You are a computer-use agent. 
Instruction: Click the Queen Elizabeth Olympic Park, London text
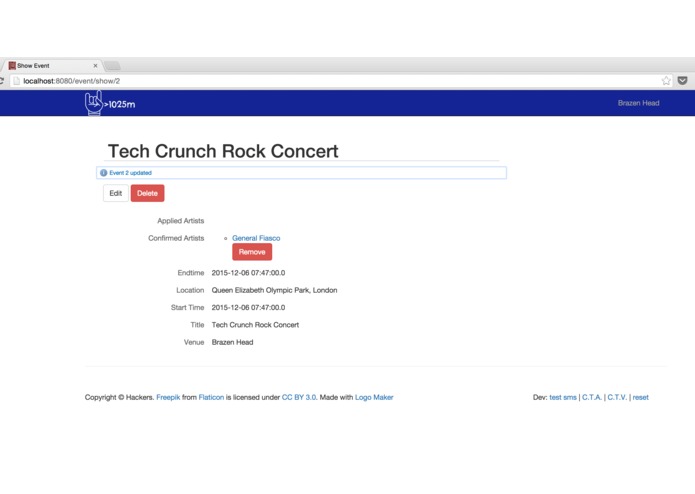(x=274, y=290)
